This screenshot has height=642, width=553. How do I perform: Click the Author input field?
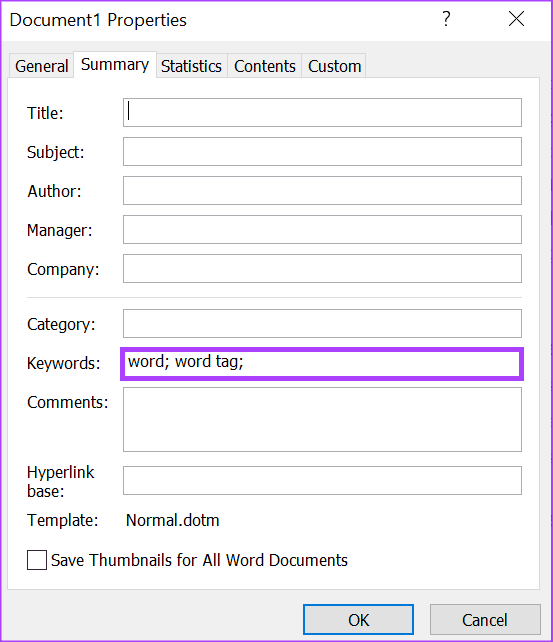click(x=322, y=191)
